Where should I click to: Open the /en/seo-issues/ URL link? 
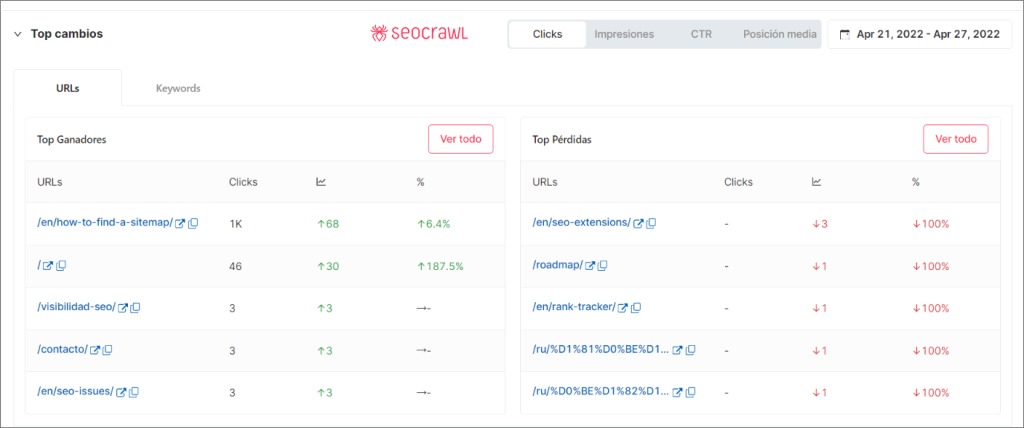[x=75, y=392]
